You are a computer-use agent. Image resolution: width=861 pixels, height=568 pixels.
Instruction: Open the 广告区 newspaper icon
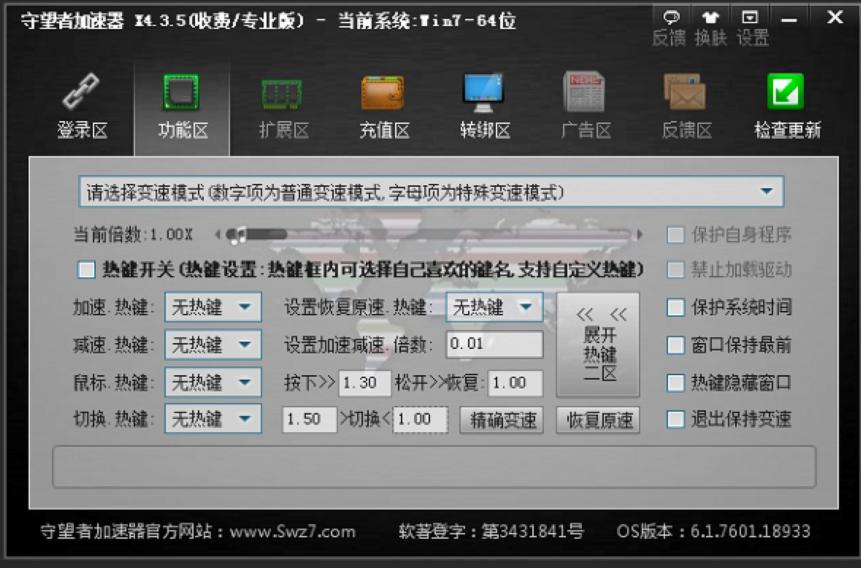(x=584, y=92)
